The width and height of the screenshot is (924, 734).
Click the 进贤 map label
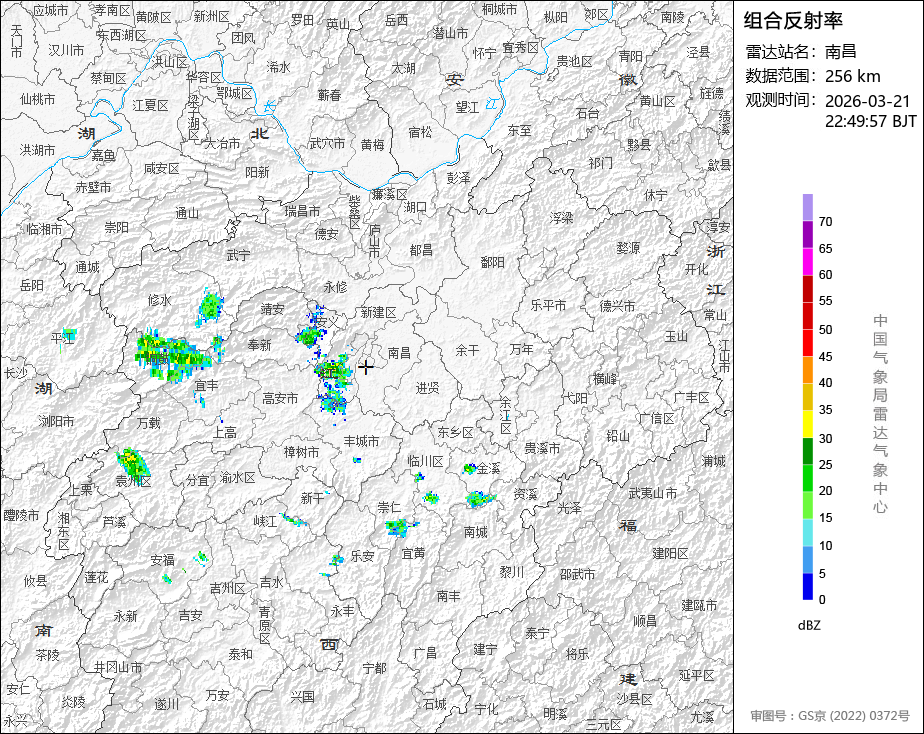[x=427, y=388]
